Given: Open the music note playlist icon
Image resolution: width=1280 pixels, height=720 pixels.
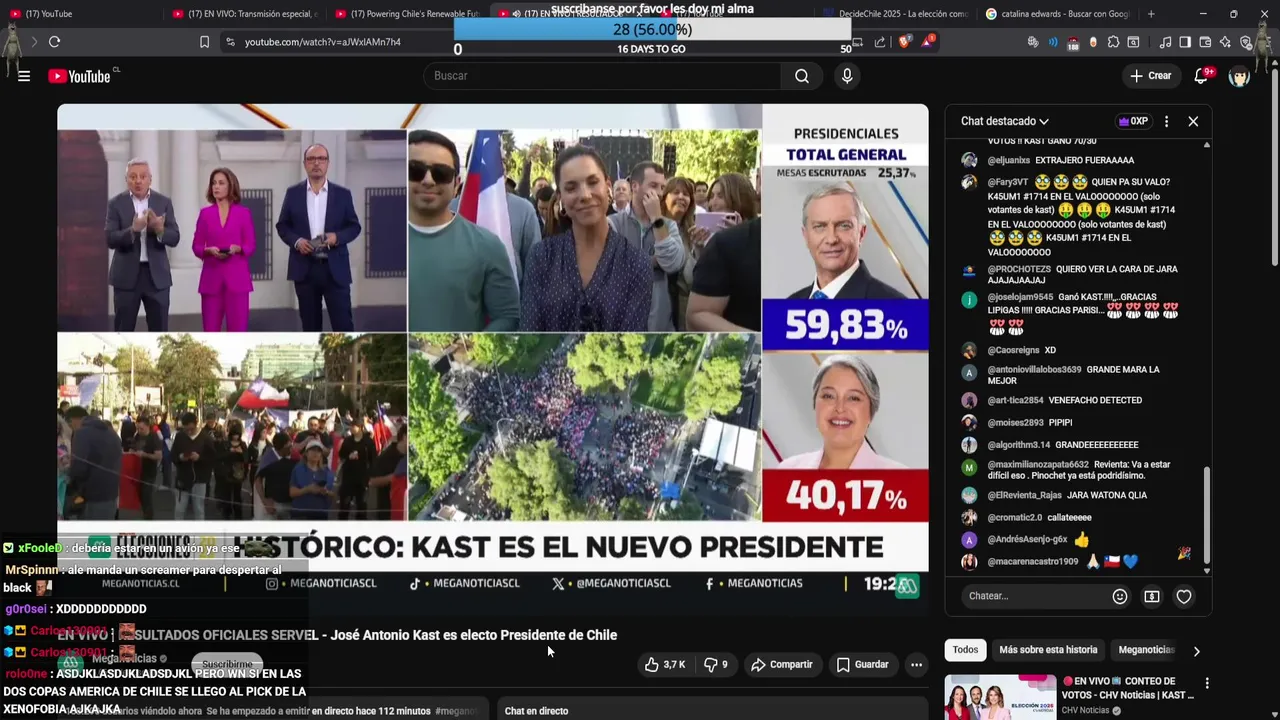Looking at the screenshot, I should point(1165,42).
